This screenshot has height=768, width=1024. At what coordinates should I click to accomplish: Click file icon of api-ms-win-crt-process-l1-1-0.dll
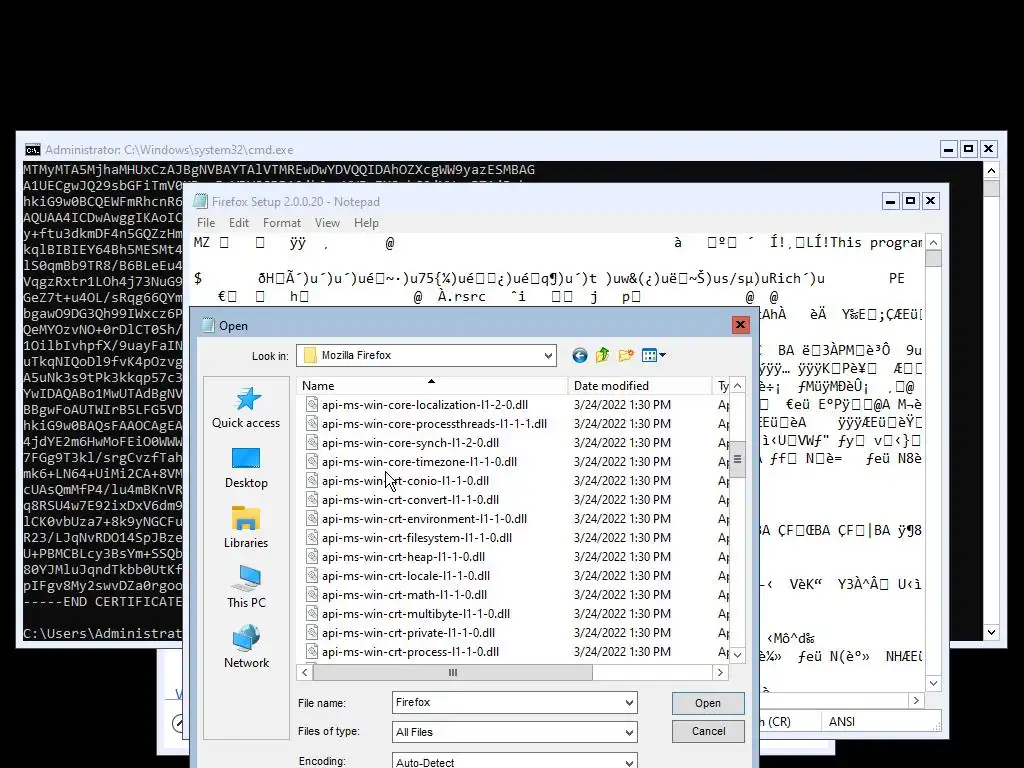312,651
